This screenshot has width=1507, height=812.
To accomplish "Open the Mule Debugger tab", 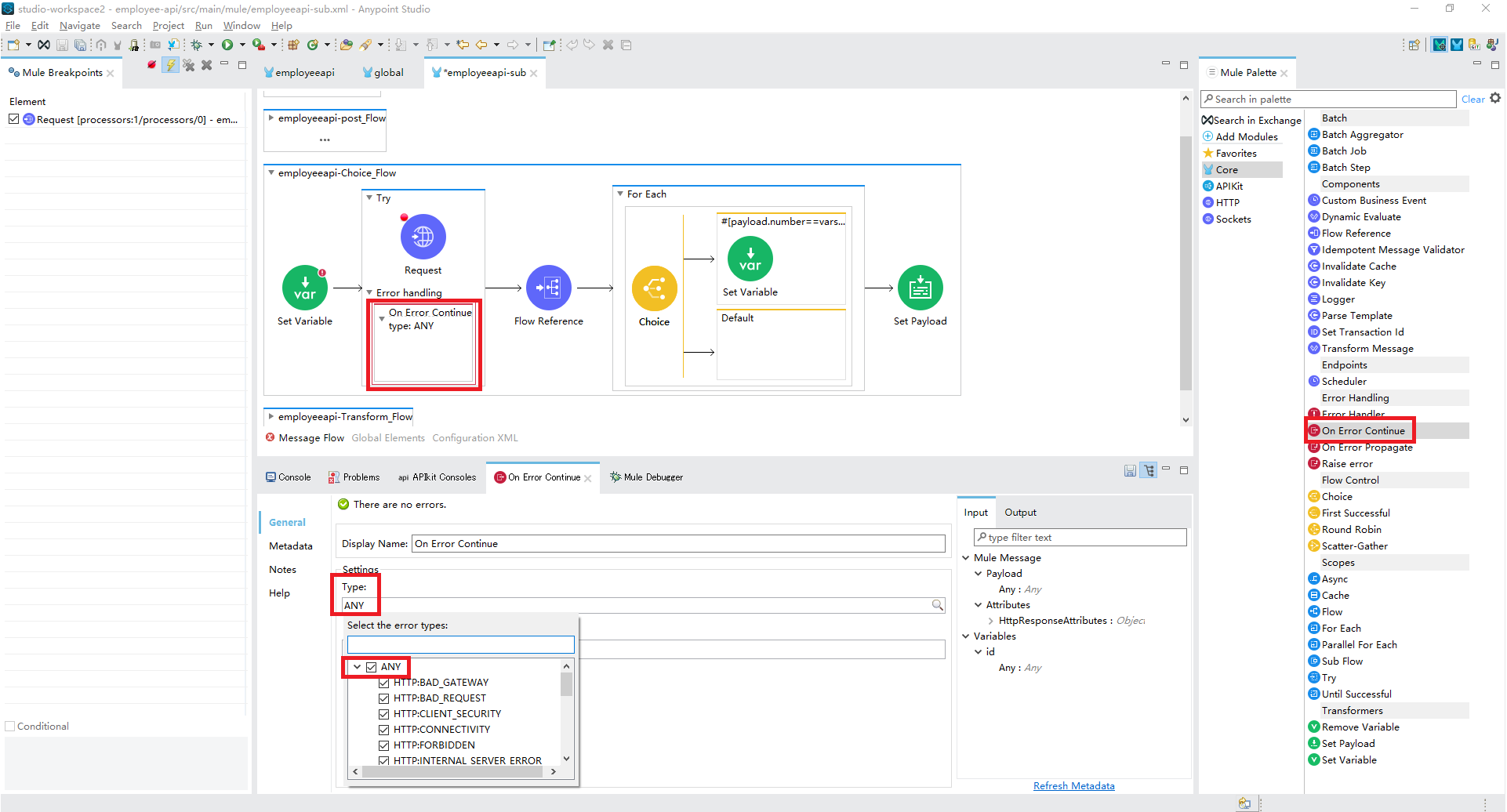I will [647, 477].
